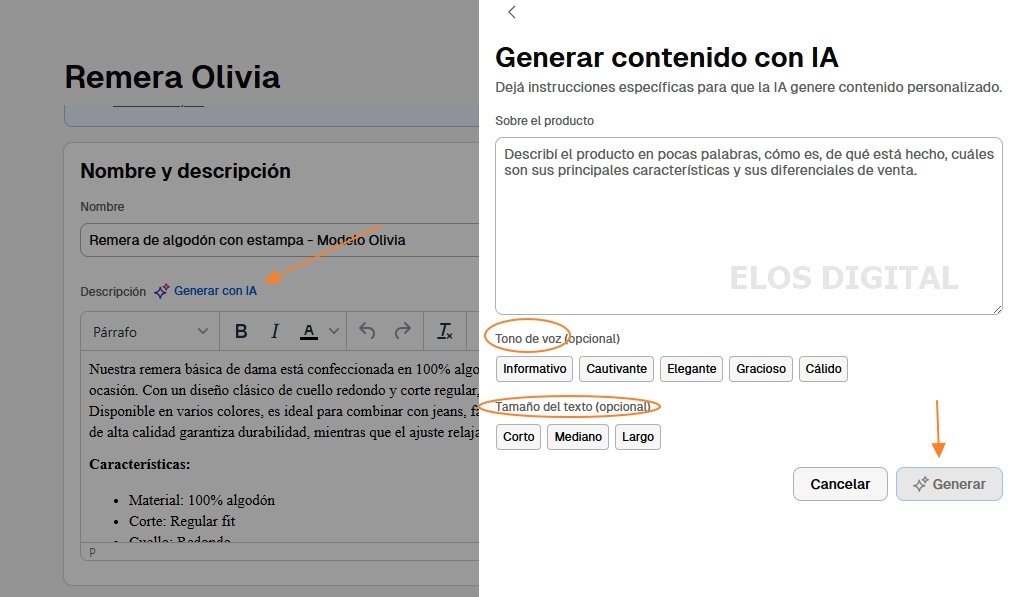Viewport: 1017px width, 597px height.
Task: Select the Elegante tone option
Action: coord(691,369)
